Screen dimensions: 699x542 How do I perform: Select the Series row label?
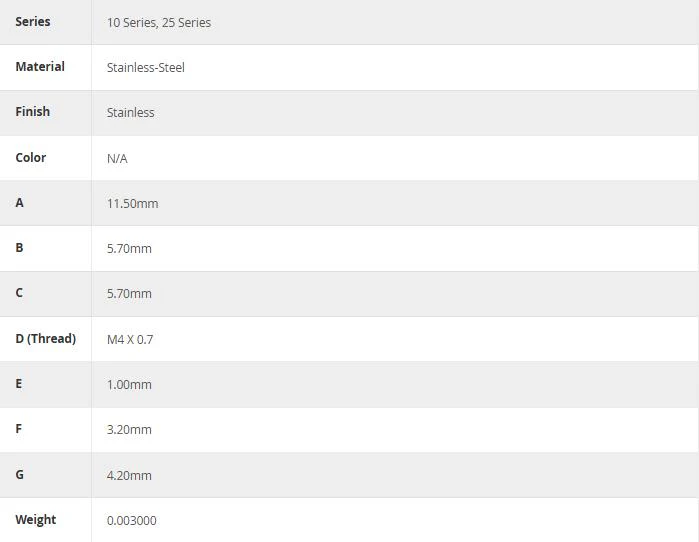point(33,21)
